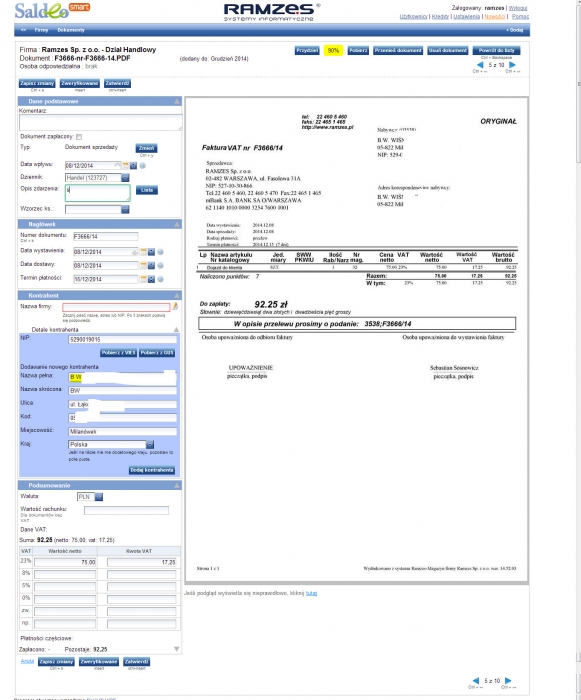This screenshot has width=581, height=700.
Task: Collapse the Nagłówek section
Action: click(x=177, y=224)
